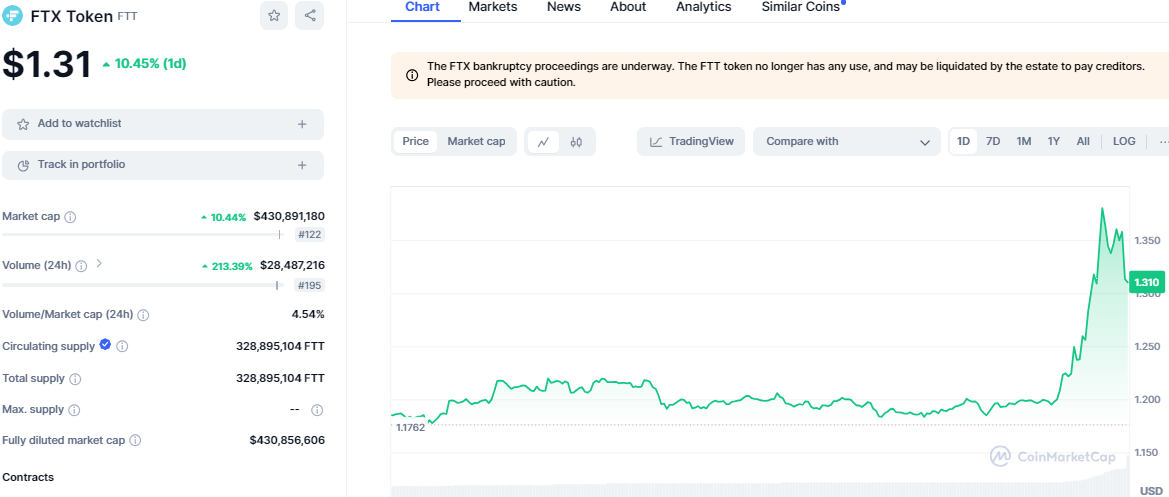Click the verified badge by Circulating supply
The height and width of the screenshot is (497, 1169).
pos(105,345)
